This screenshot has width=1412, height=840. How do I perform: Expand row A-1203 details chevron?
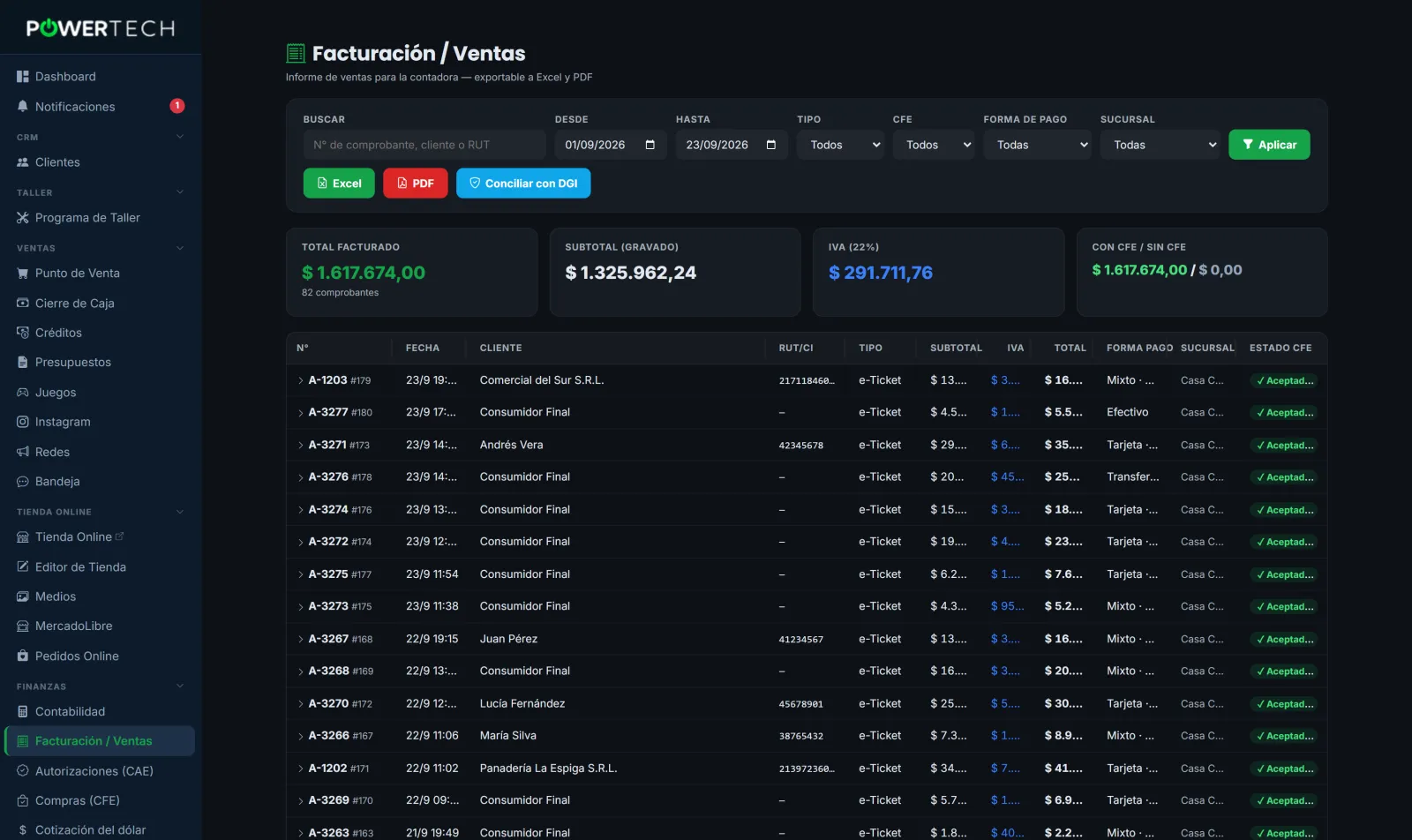(301, 381)
